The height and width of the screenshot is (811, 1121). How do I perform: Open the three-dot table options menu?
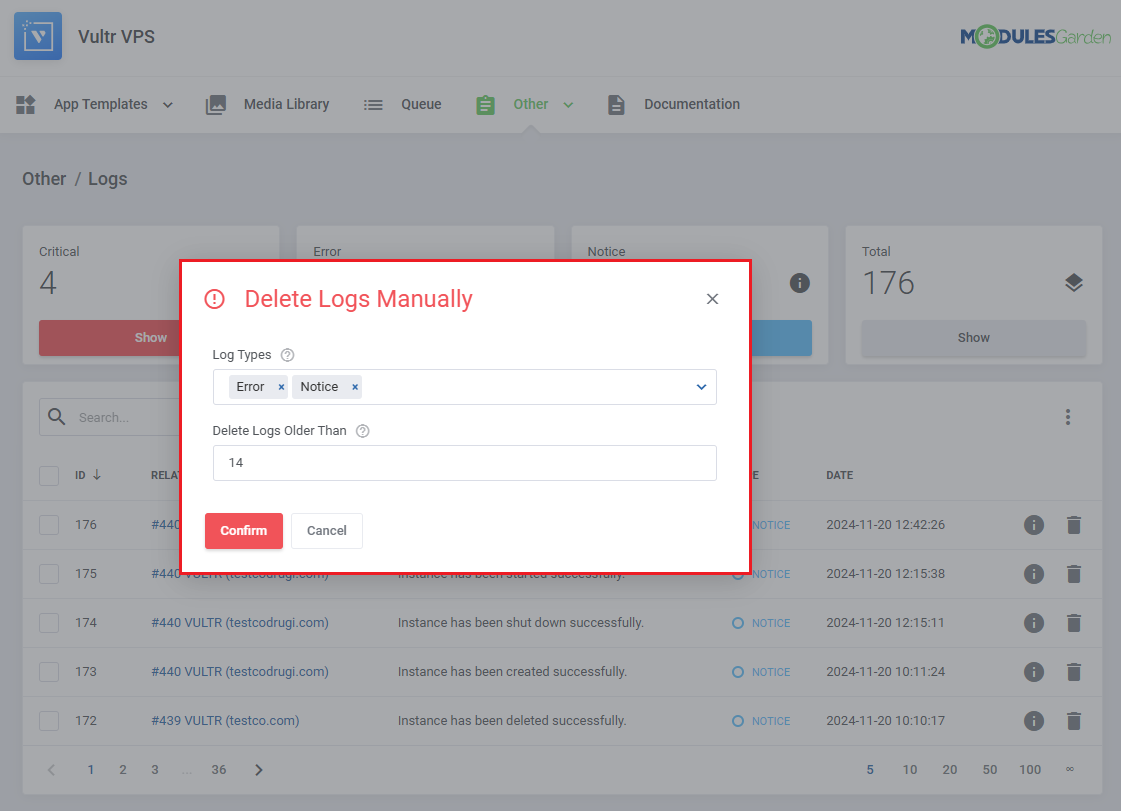coord(1067,417)
